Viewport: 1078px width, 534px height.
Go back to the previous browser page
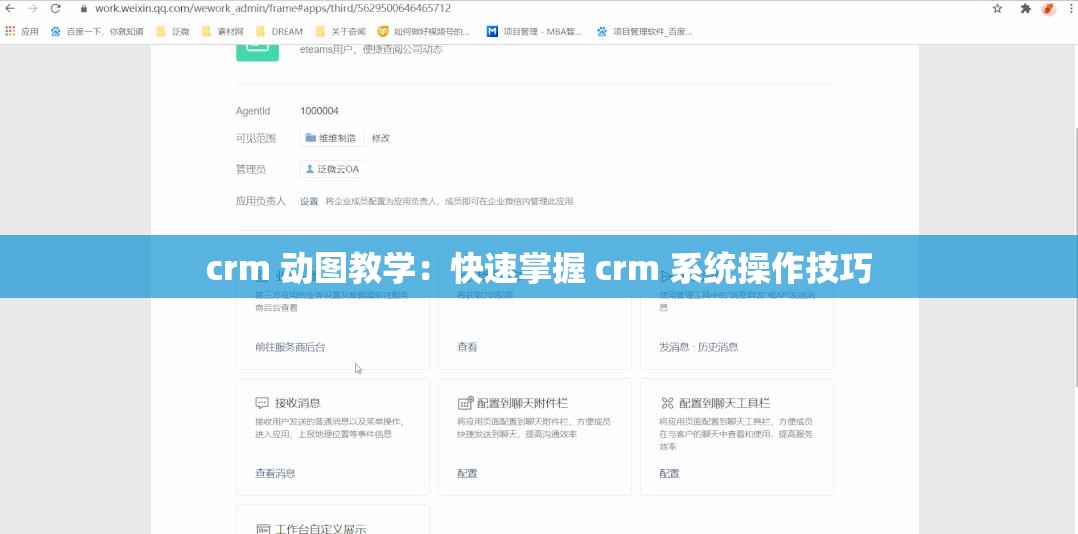pos(10,9)
